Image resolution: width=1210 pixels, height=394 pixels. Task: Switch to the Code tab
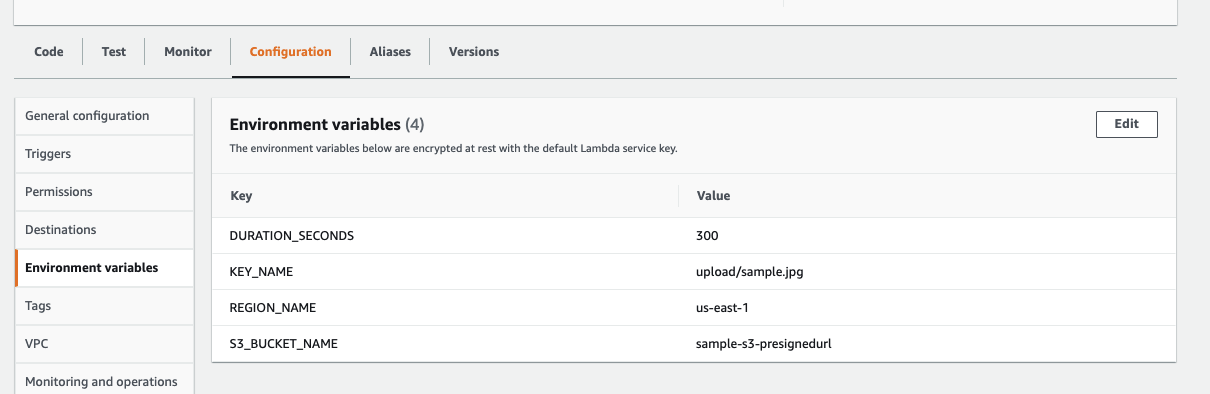coord(49,52)
